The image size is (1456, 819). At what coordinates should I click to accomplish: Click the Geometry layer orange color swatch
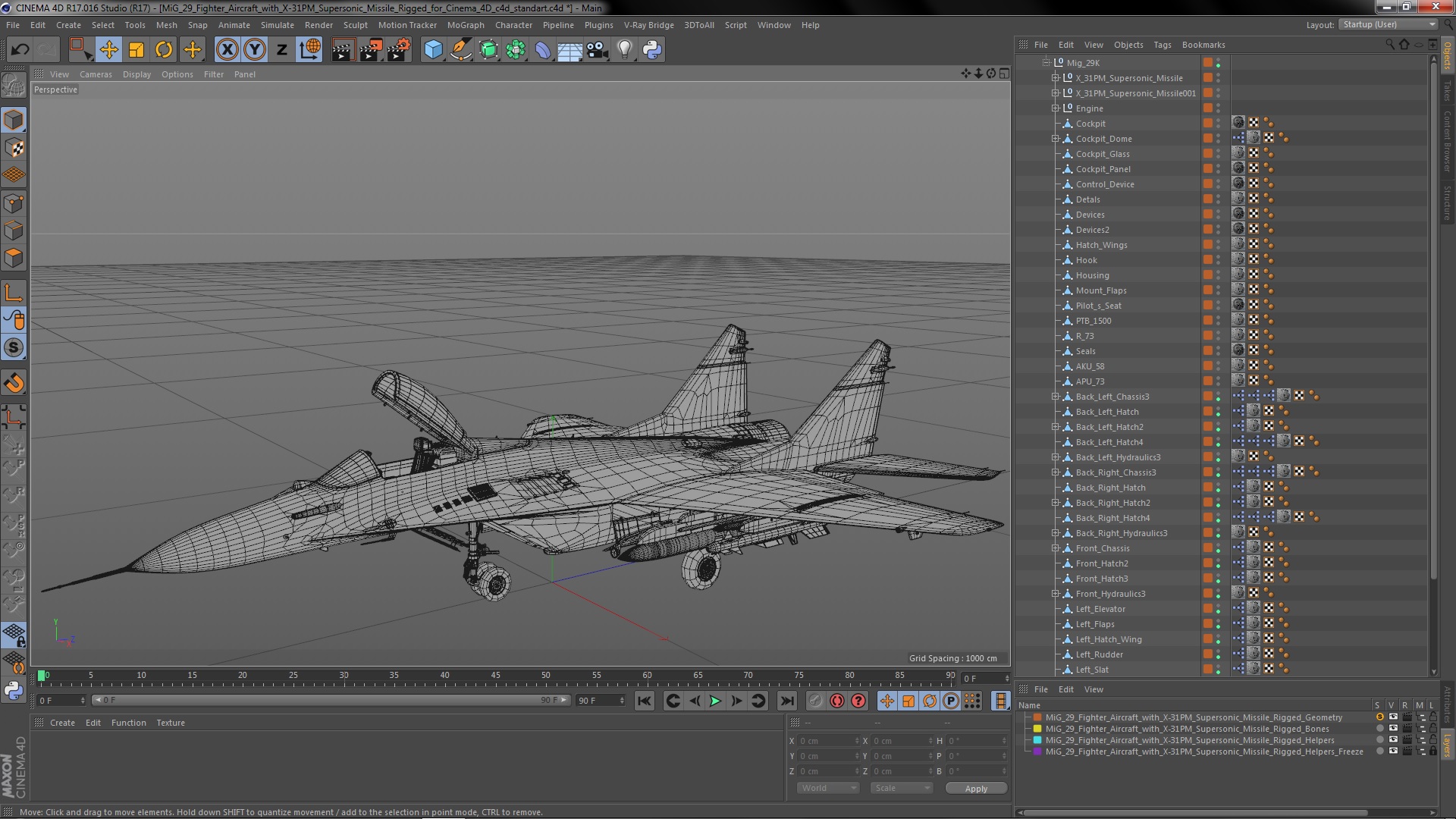coord(1037,717)
